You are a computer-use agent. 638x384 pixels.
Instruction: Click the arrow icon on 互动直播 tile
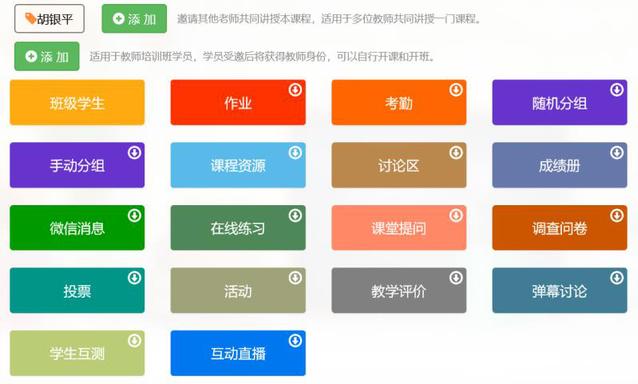[295, 340]
